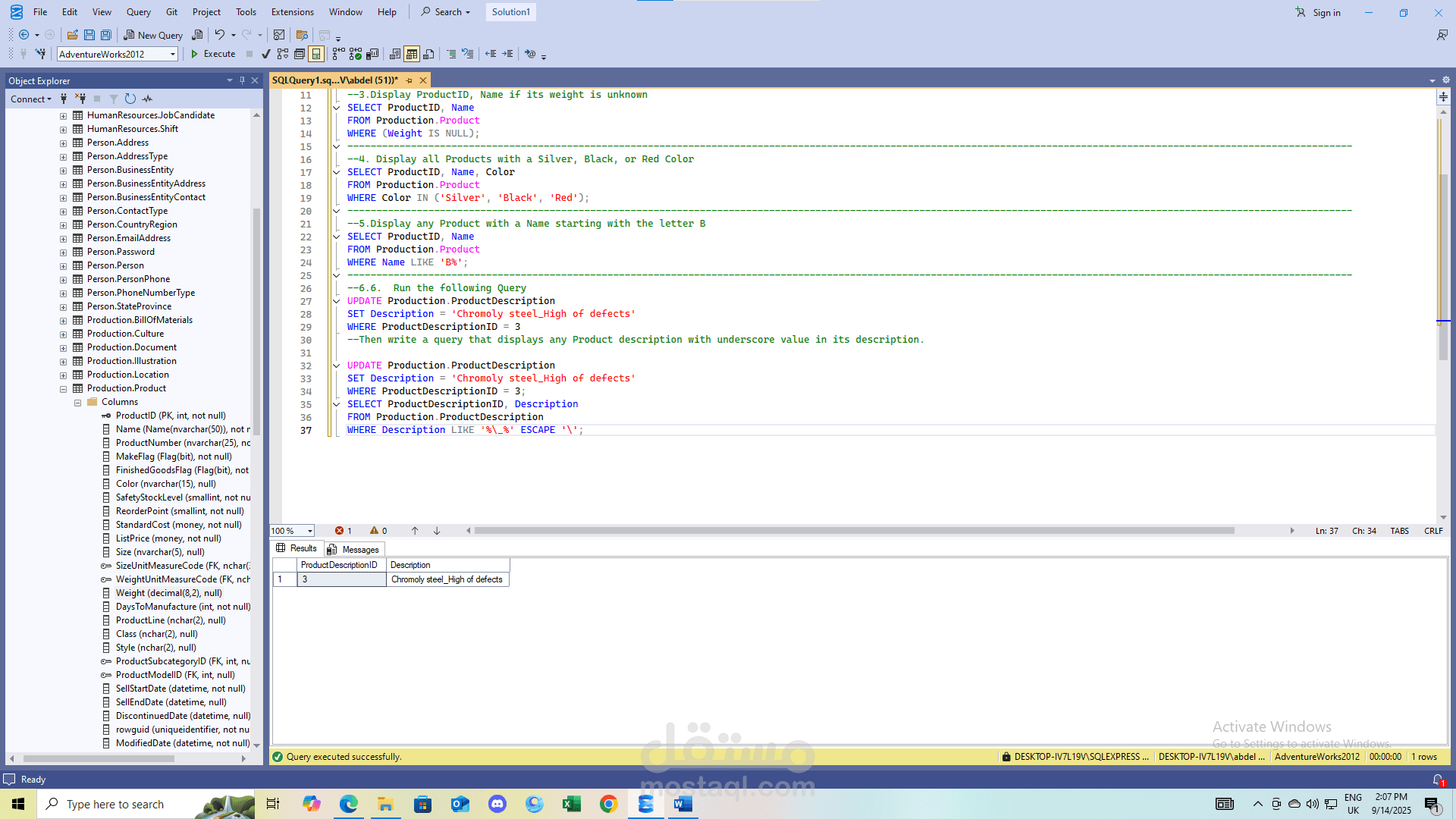Open Google Chrome from the taskbar
This screenshot has width=1456, height=819.
tap(608, 804)
